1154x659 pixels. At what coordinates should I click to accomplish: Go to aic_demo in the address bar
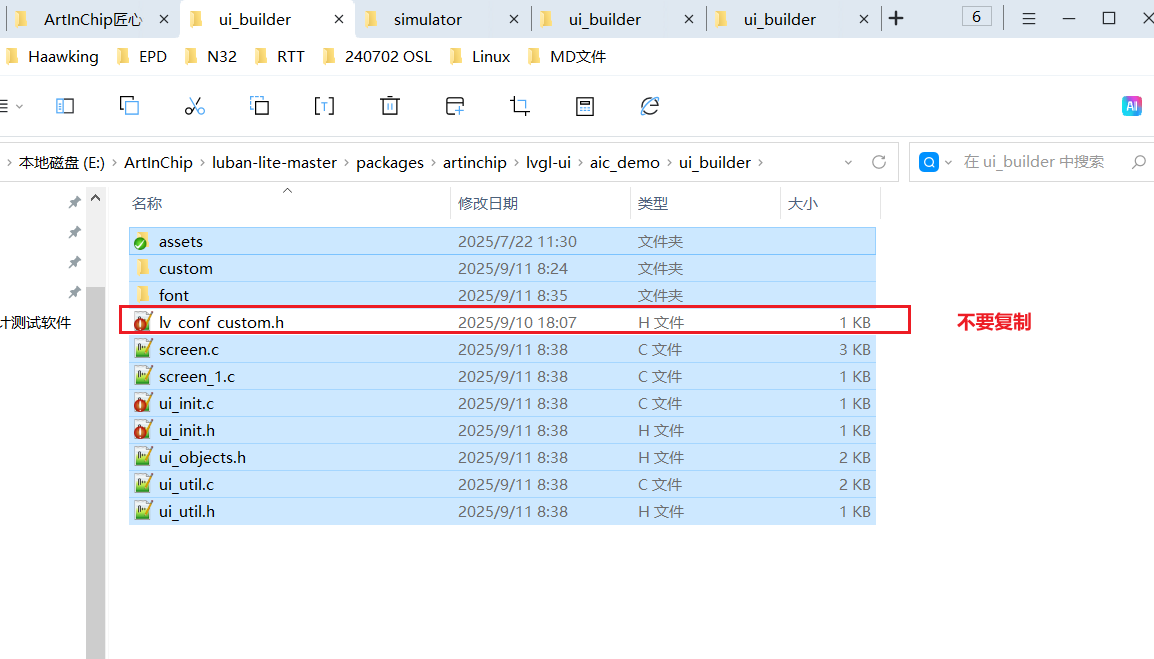click(x=624, y=163)
